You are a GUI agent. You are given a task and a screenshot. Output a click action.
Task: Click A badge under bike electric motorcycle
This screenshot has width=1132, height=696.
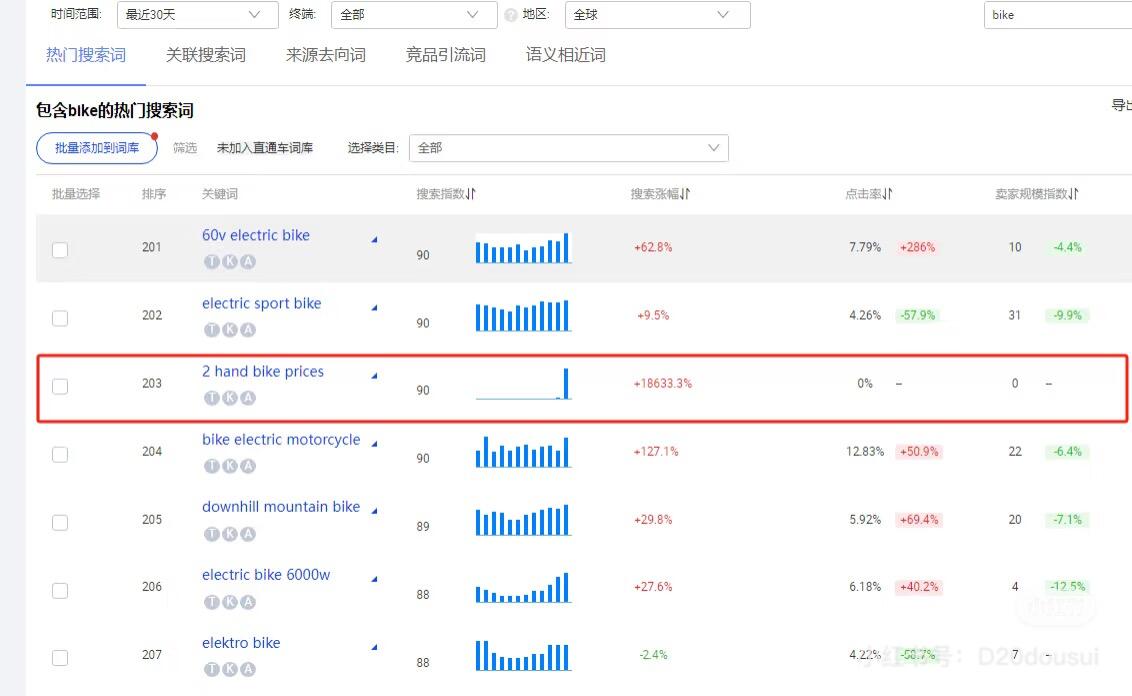click(248, 466)
